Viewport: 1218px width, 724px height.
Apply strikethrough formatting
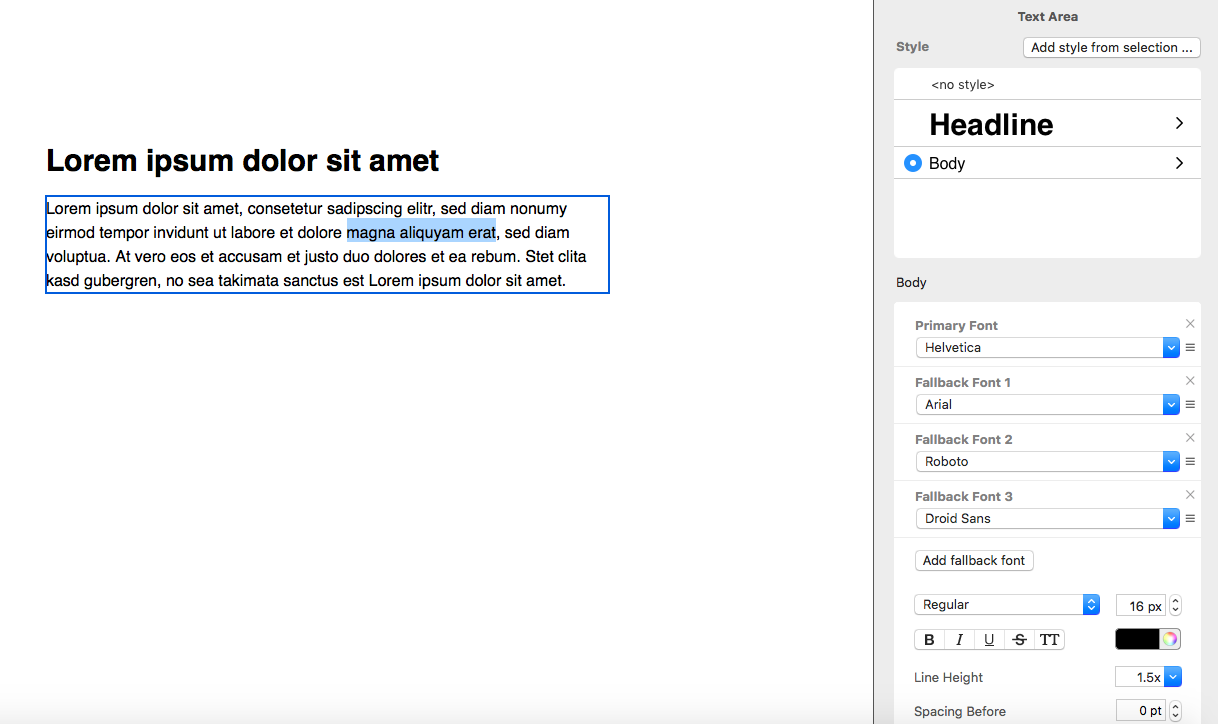(1019, 639)
